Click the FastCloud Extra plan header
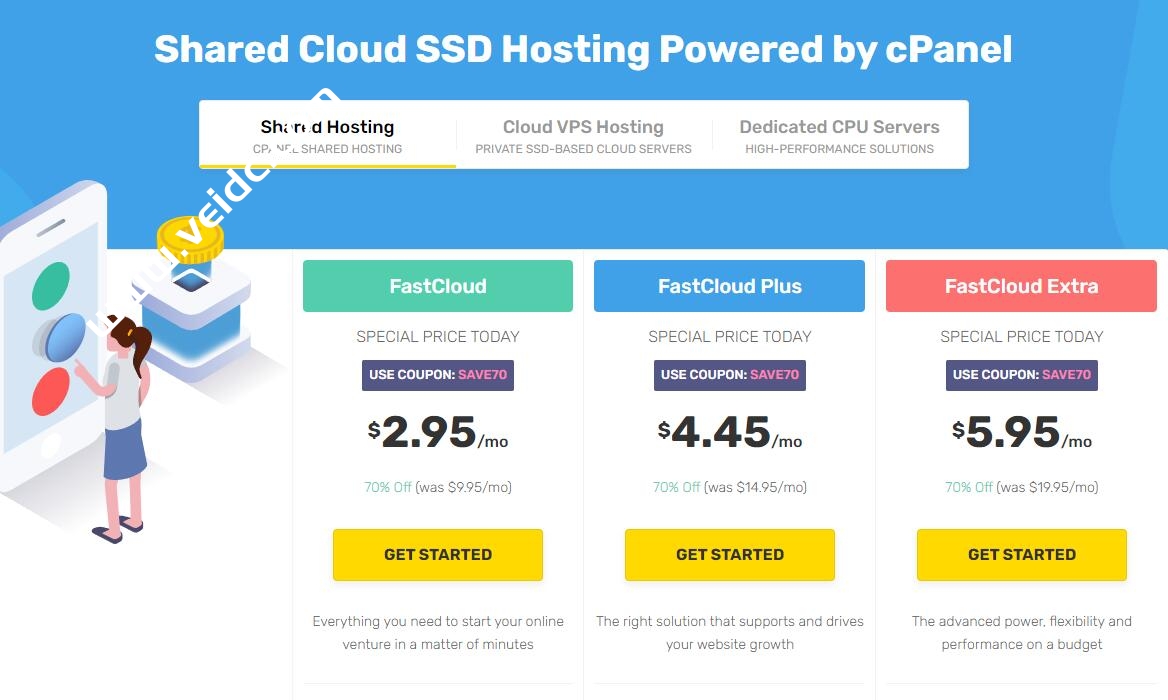Viewport: 1168px width, 700px height. 1021,286
